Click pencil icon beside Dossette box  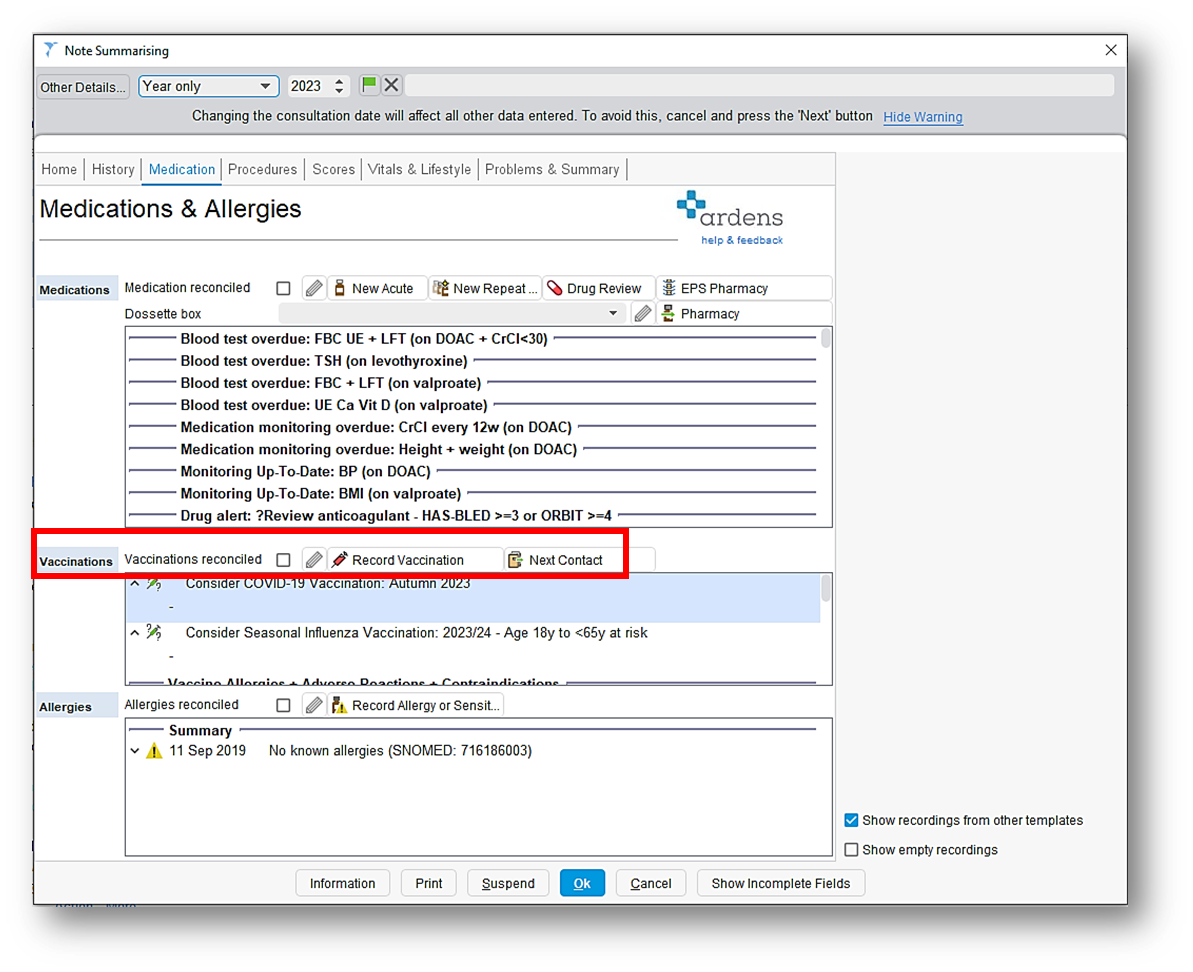pyautogui.click(x=642, y=313)
